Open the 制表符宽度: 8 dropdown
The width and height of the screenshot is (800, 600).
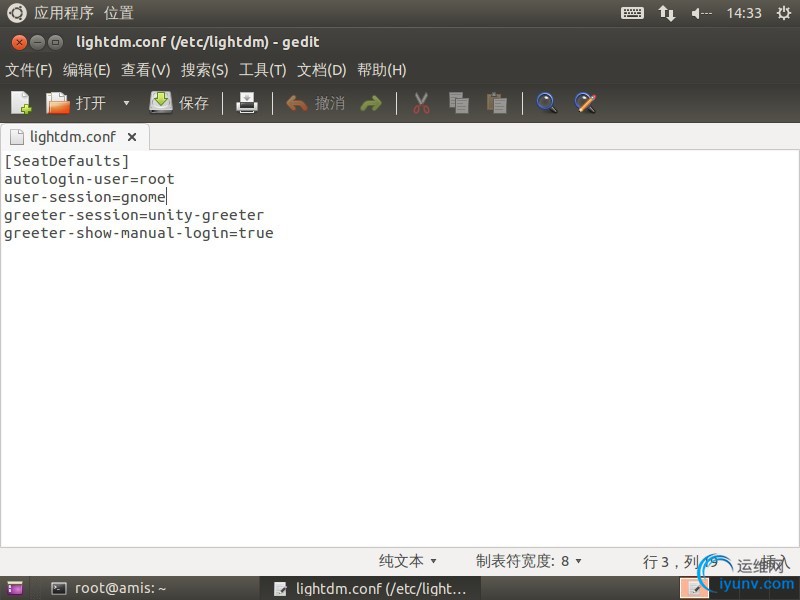tap(529, 561)
